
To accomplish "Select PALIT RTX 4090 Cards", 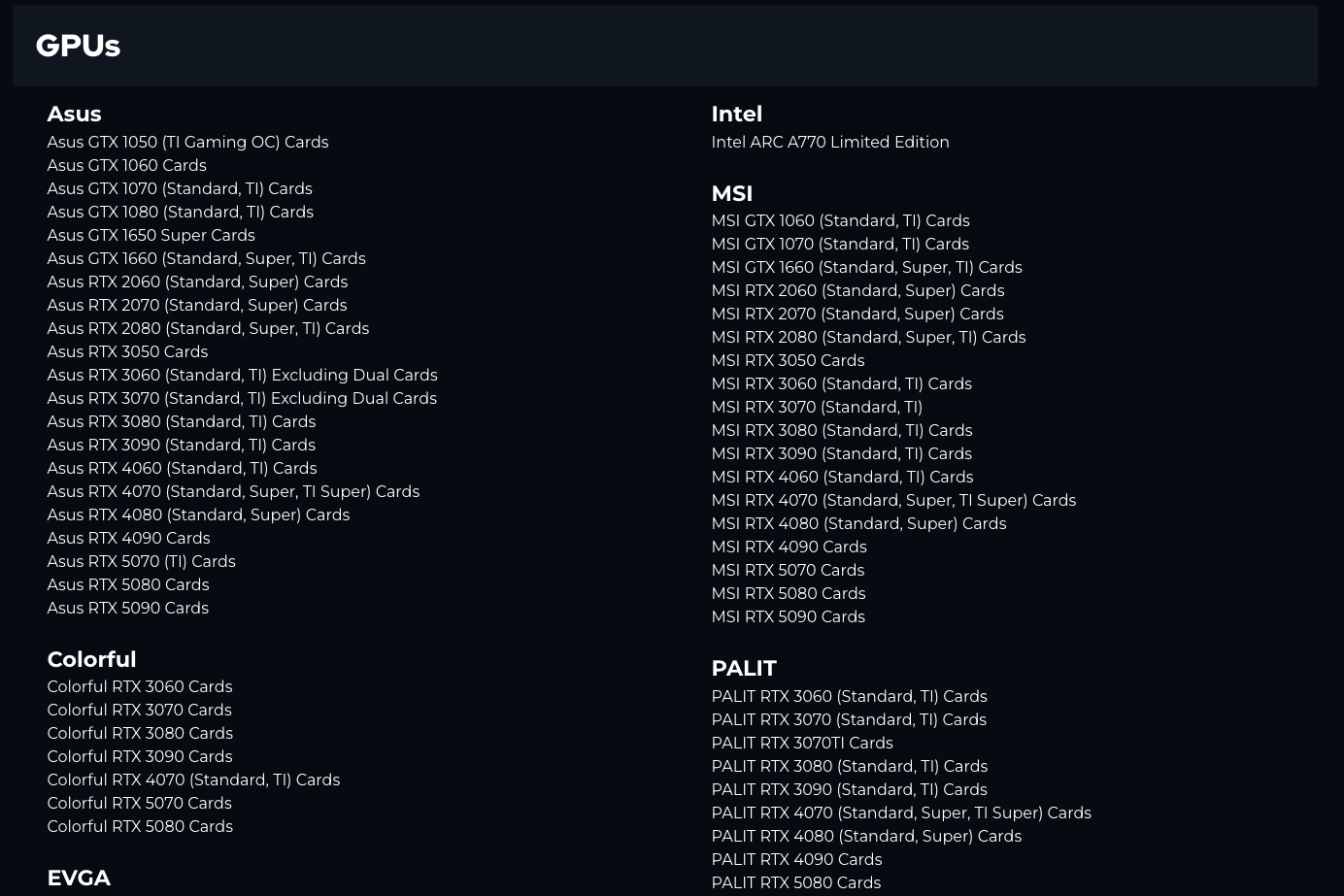I will 796,859.
